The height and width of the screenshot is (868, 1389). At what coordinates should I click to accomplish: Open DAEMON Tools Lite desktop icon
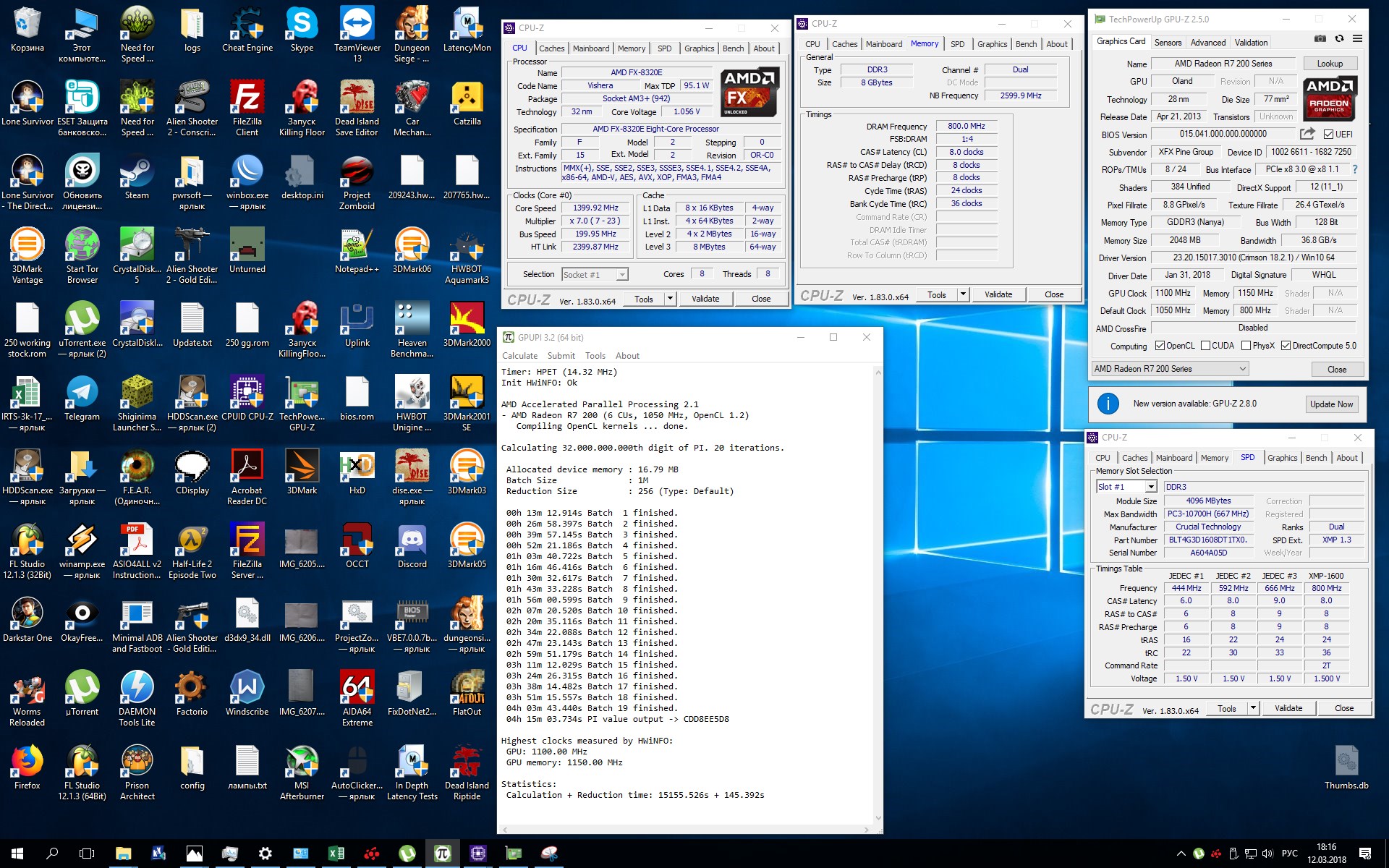[137, 699]
